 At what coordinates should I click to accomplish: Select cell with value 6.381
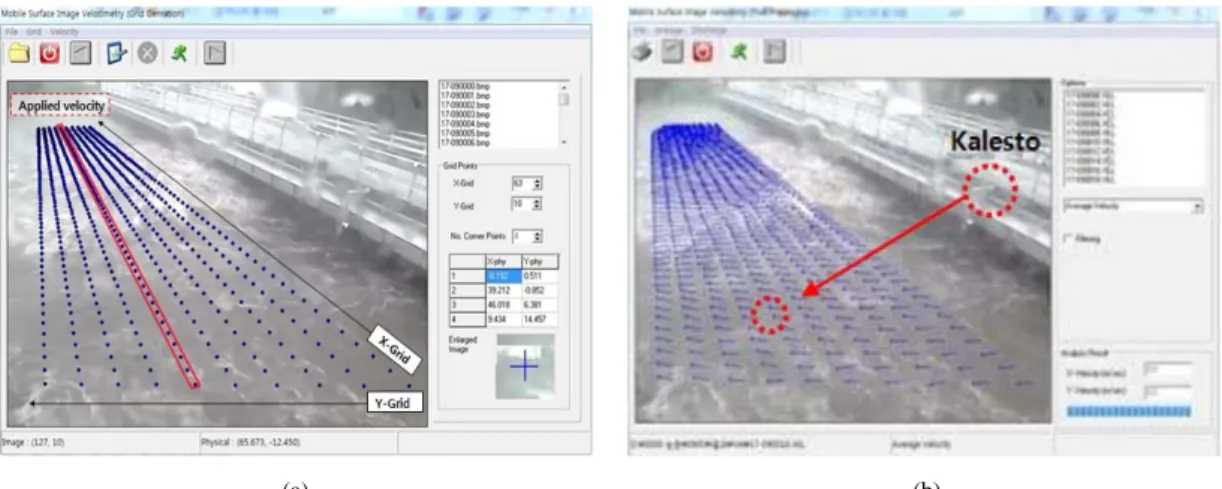(x=540, y=305)
